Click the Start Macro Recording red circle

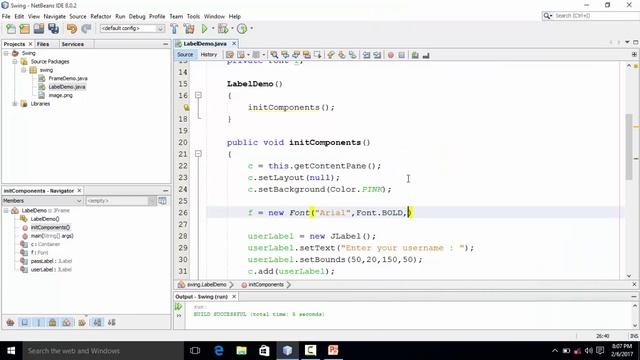pos(391,55)
